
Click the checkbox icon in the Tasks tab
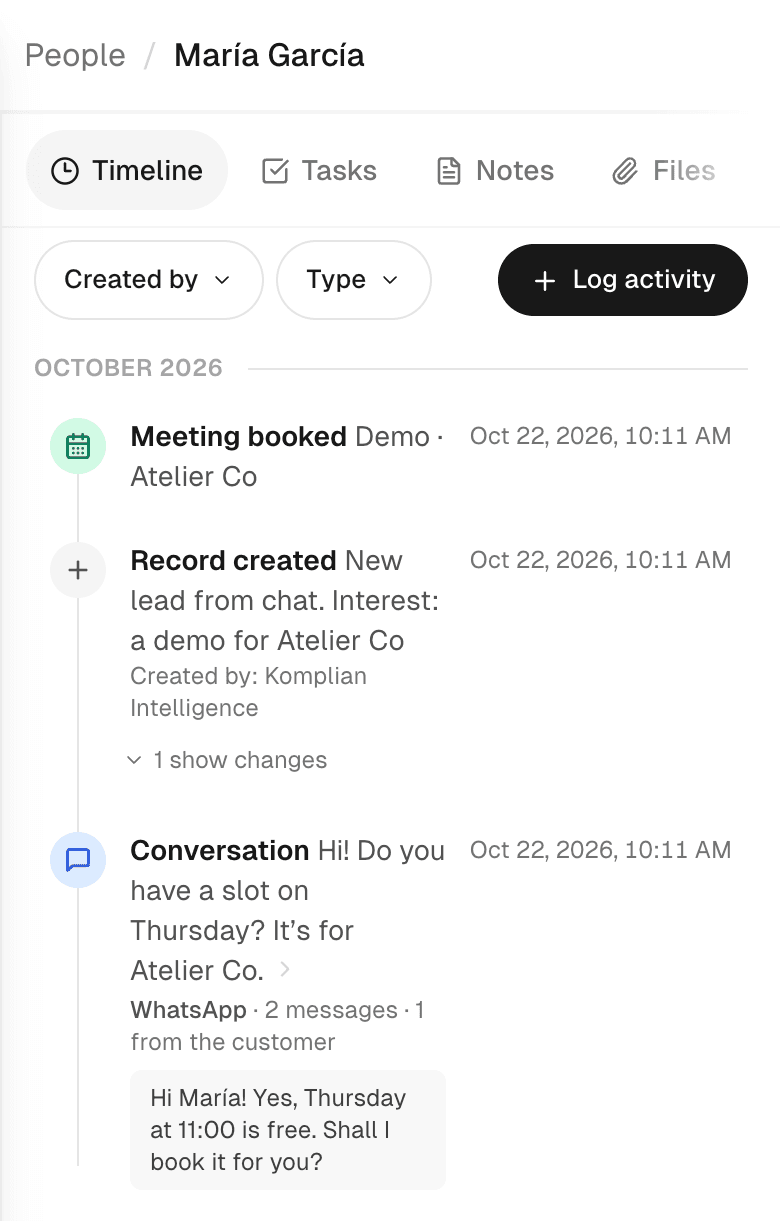pos(275,171)
